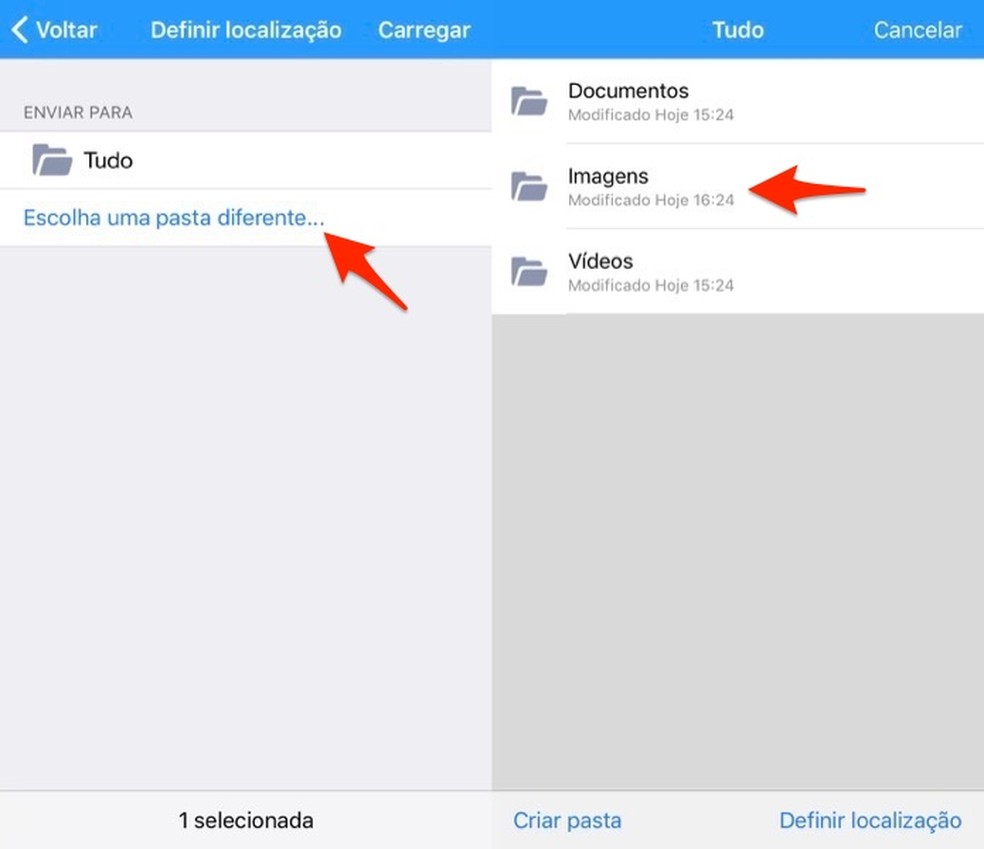Tap "Modificado Hoje 16:24" under Imagens

[x=652, y=200]
